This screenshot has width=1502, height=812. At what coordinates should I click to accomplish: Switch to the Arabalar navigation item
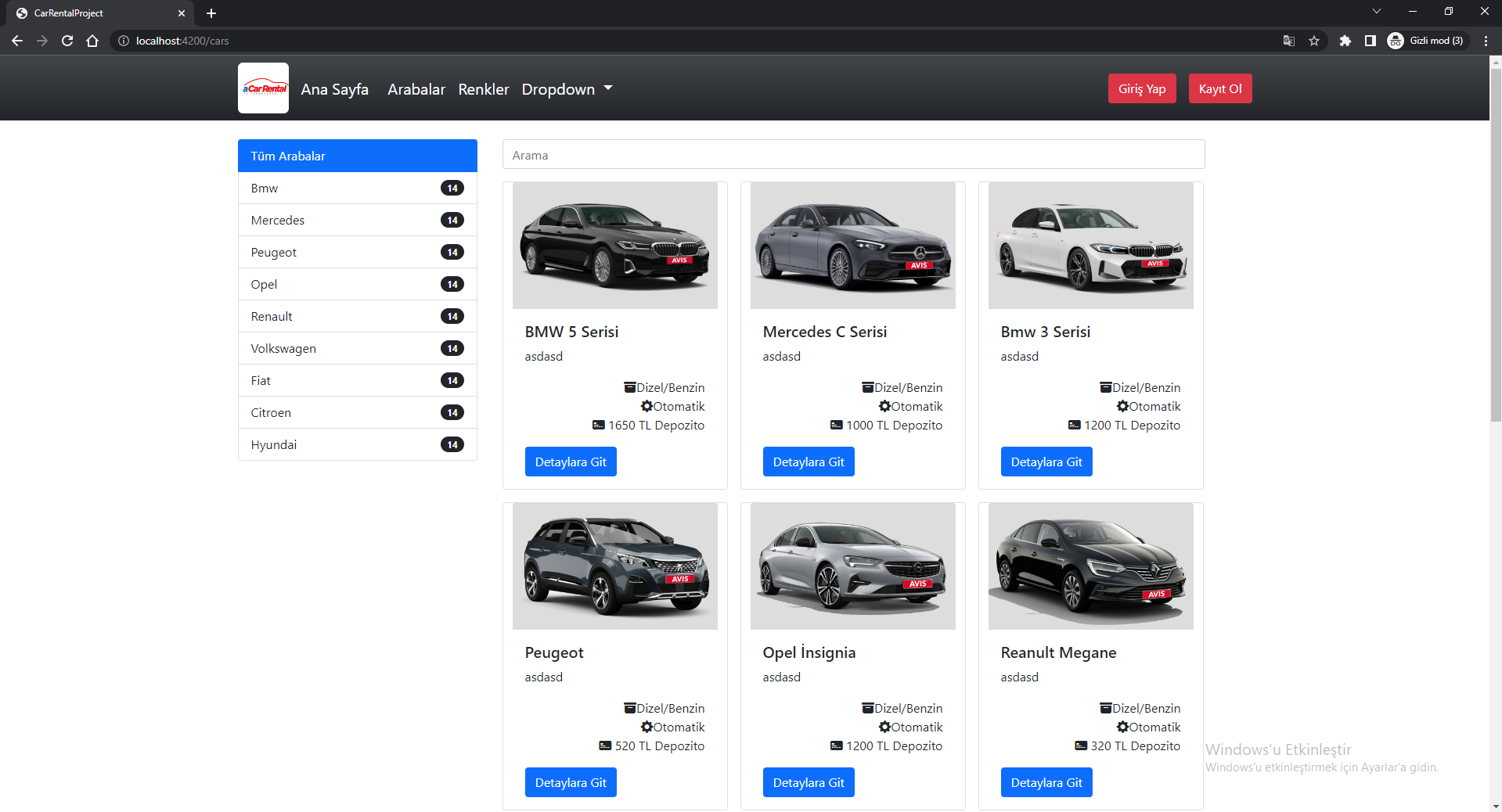click(416, 88)
